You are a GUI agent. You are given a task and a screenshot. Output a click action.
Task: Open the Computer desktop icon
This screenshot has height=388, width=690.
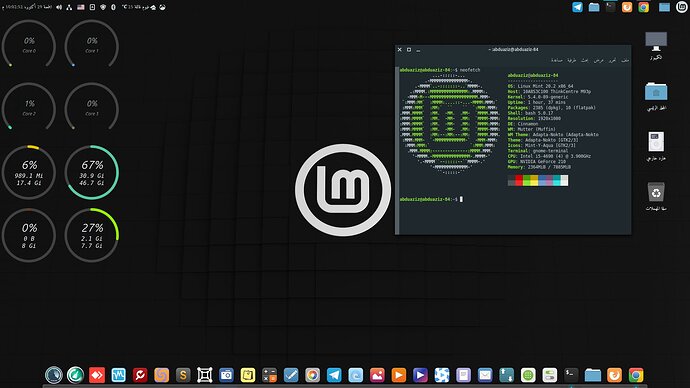(x=656, y=45)
